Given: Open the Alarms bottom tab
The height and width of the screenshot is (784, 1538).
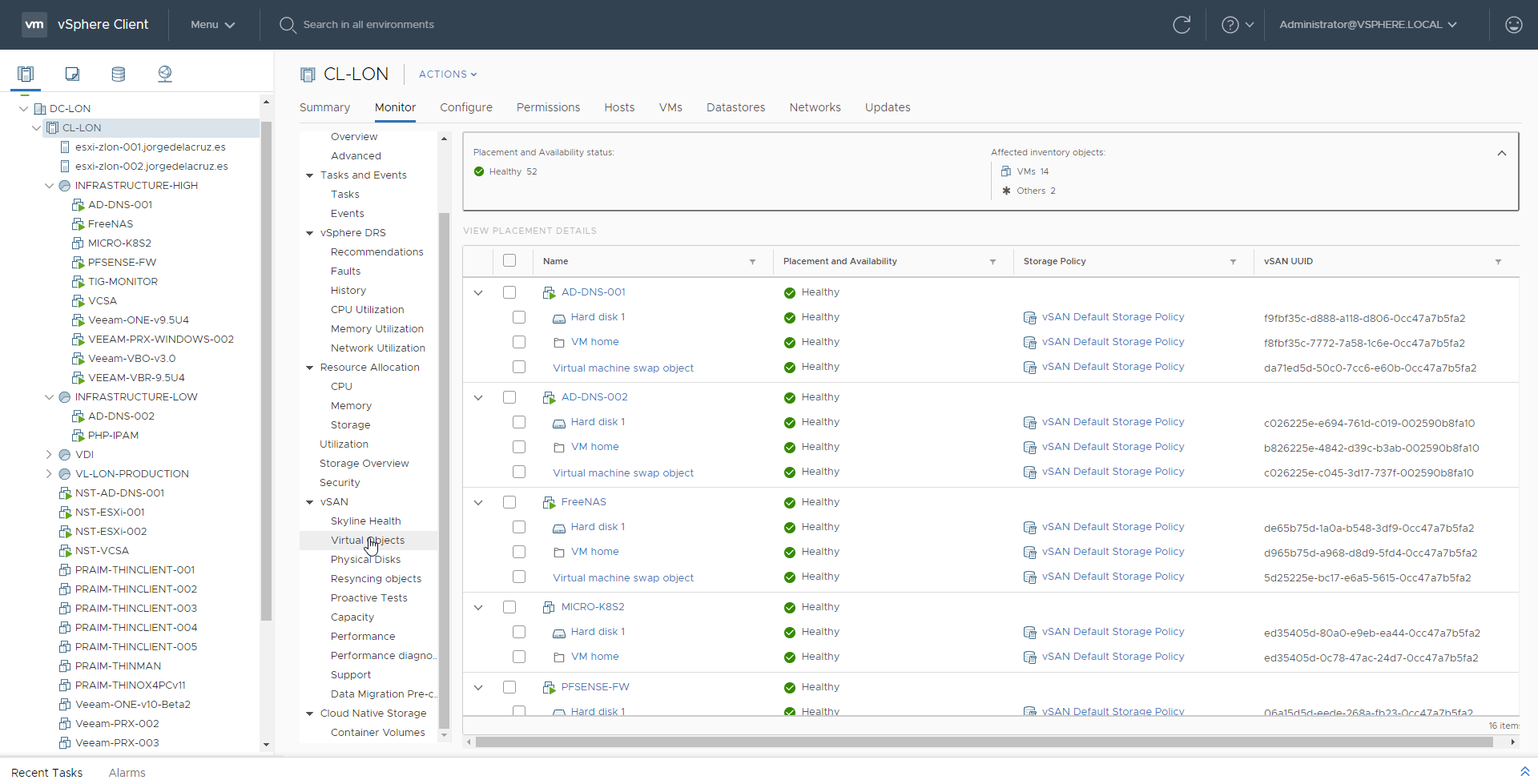Looking at the screenshot, I should point(127,773).
